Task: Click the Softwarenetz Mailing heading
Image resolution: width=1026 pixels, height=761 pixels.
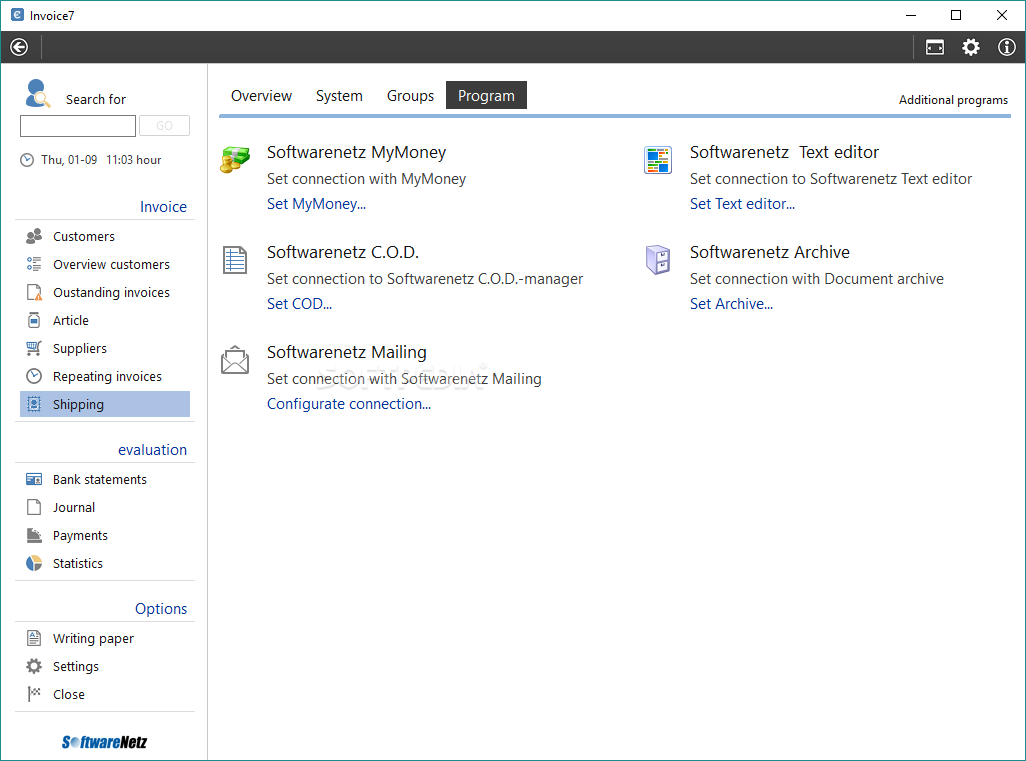Action: pyautogui.click(x=347, y=353)
